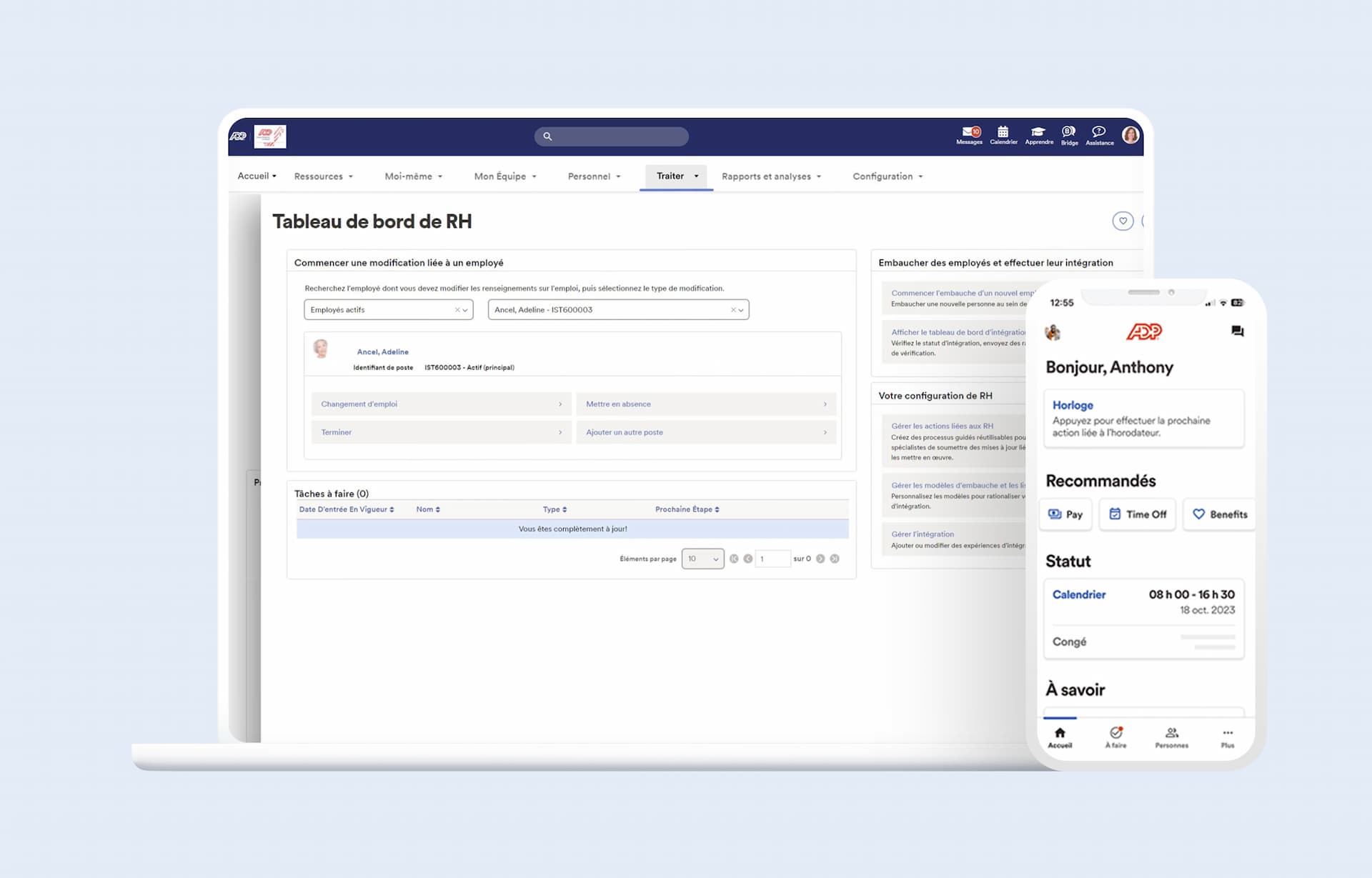Open the Time Off recommended shortcut
The height and width of the screenshot is (878, 1372).
click(x=1137, y=514)
